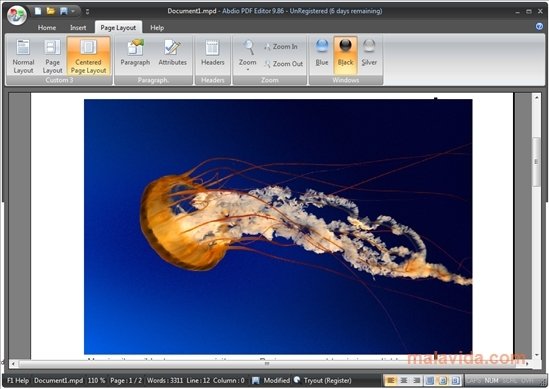
Task: Open the round application menu orb
Action: click(16, 15)
